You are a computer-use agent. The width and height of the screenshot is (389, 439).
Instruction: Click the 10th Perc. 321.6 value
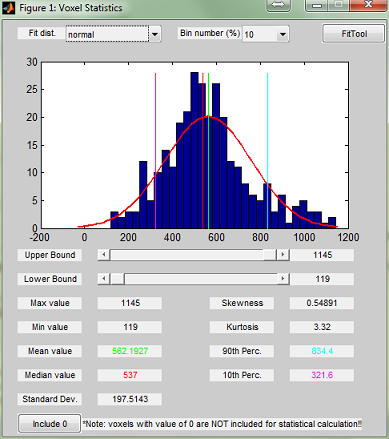[322, 375]
